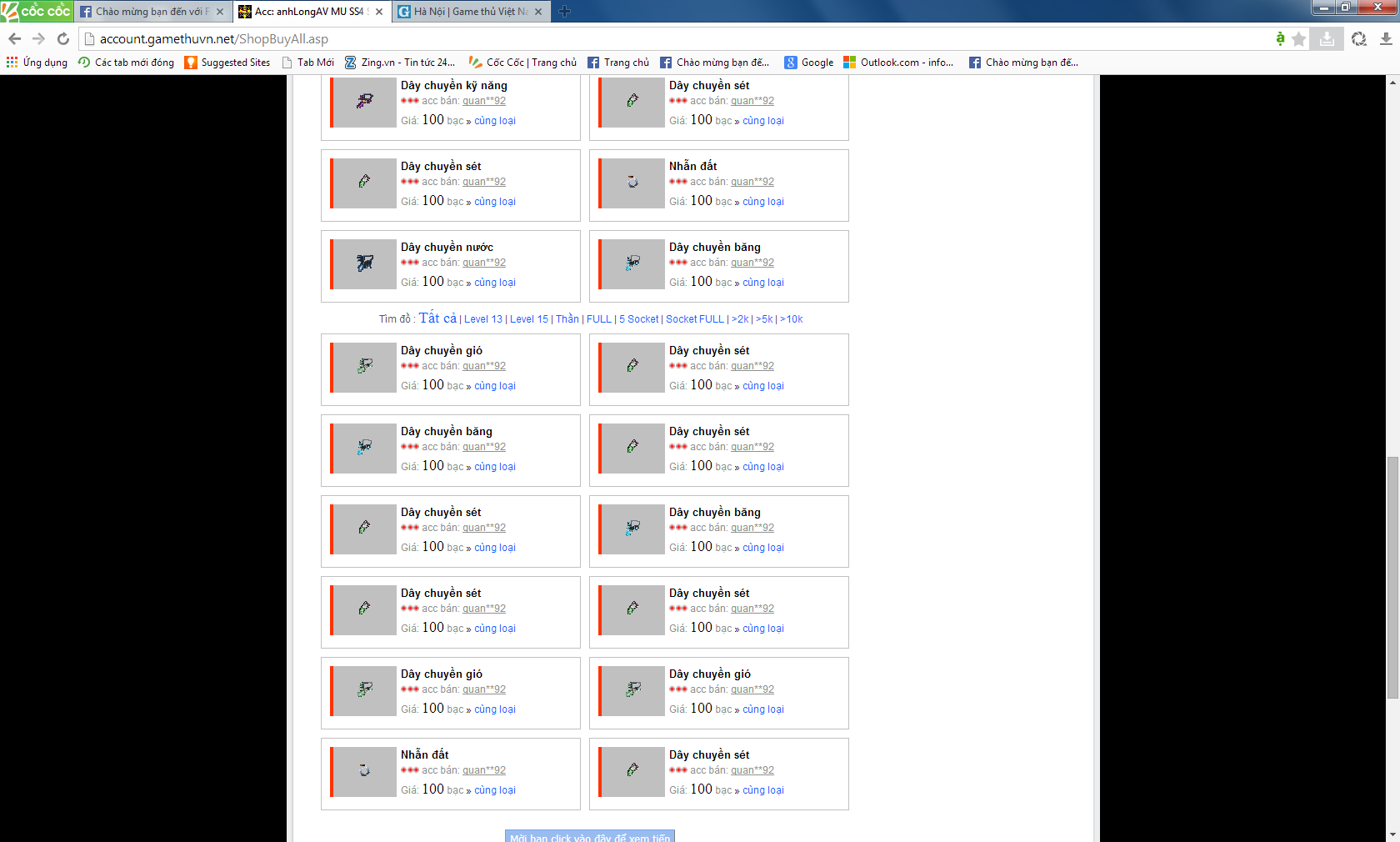Click scrollbar up arrow
The width and height of the screenshot is (1400, 842).
point(1392,82)
